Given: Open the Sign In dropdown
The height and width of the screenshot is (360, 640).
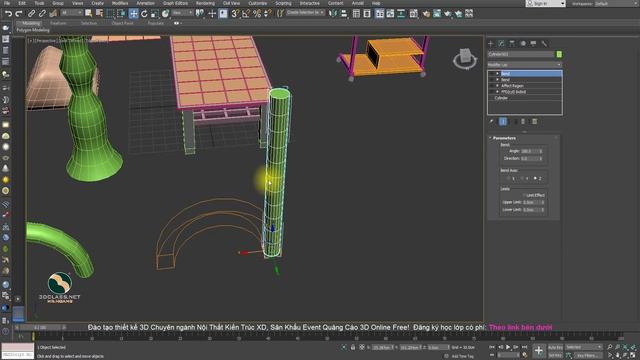Looking at the screenshot, I should tap(545, 3).
